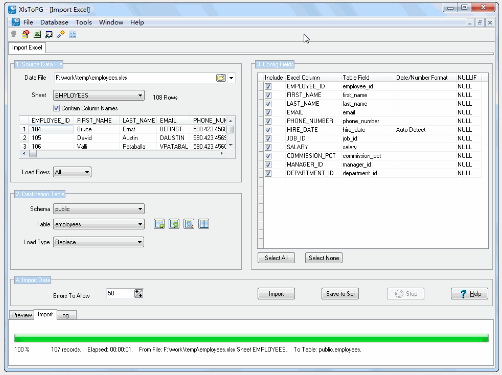Open the Schema dropdown showing public
Viewport: 502px width, 375px height.
(99, 209)
